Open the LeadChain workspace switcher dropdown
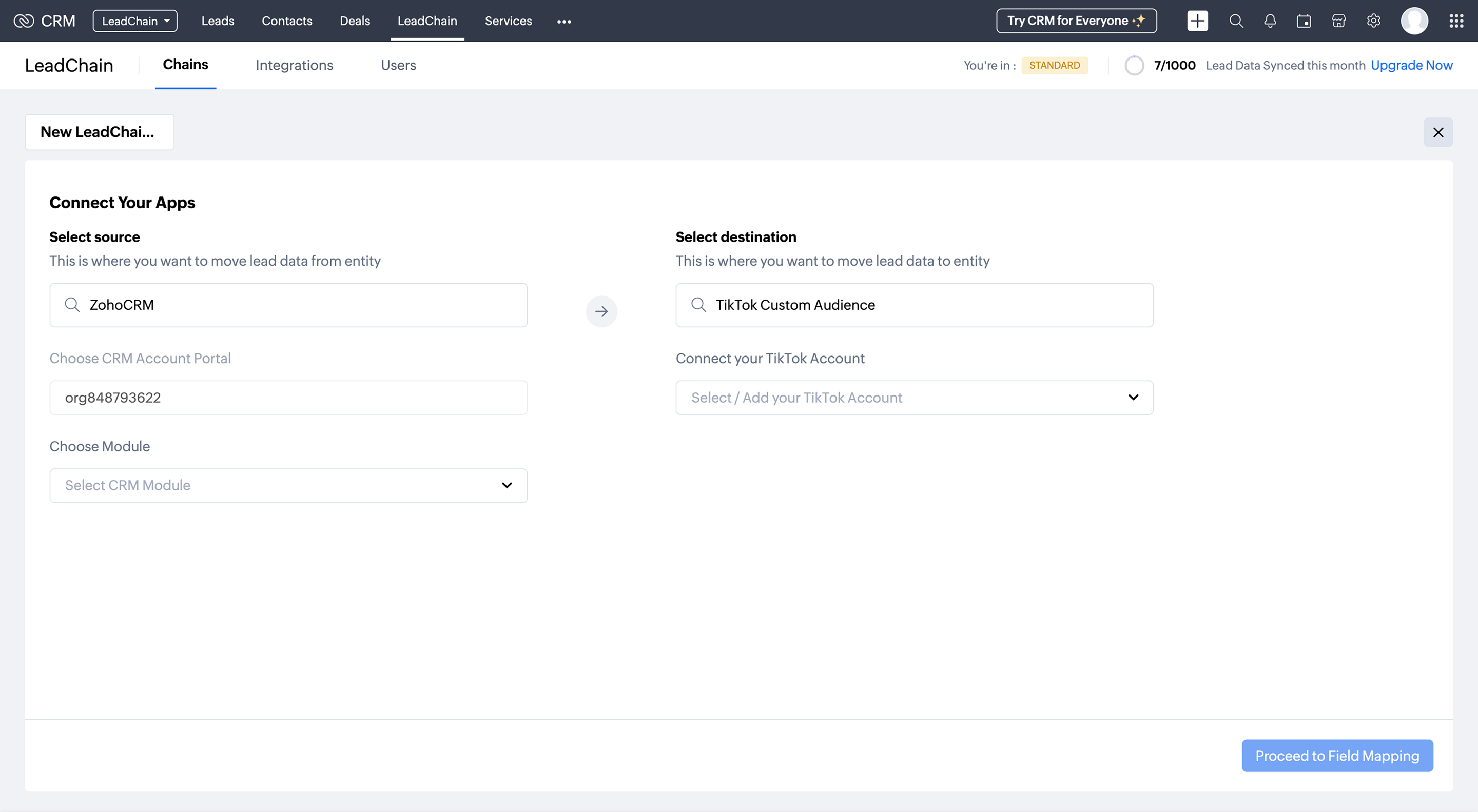The height and width of the screenshot is (812, 1478). [135, 21]
